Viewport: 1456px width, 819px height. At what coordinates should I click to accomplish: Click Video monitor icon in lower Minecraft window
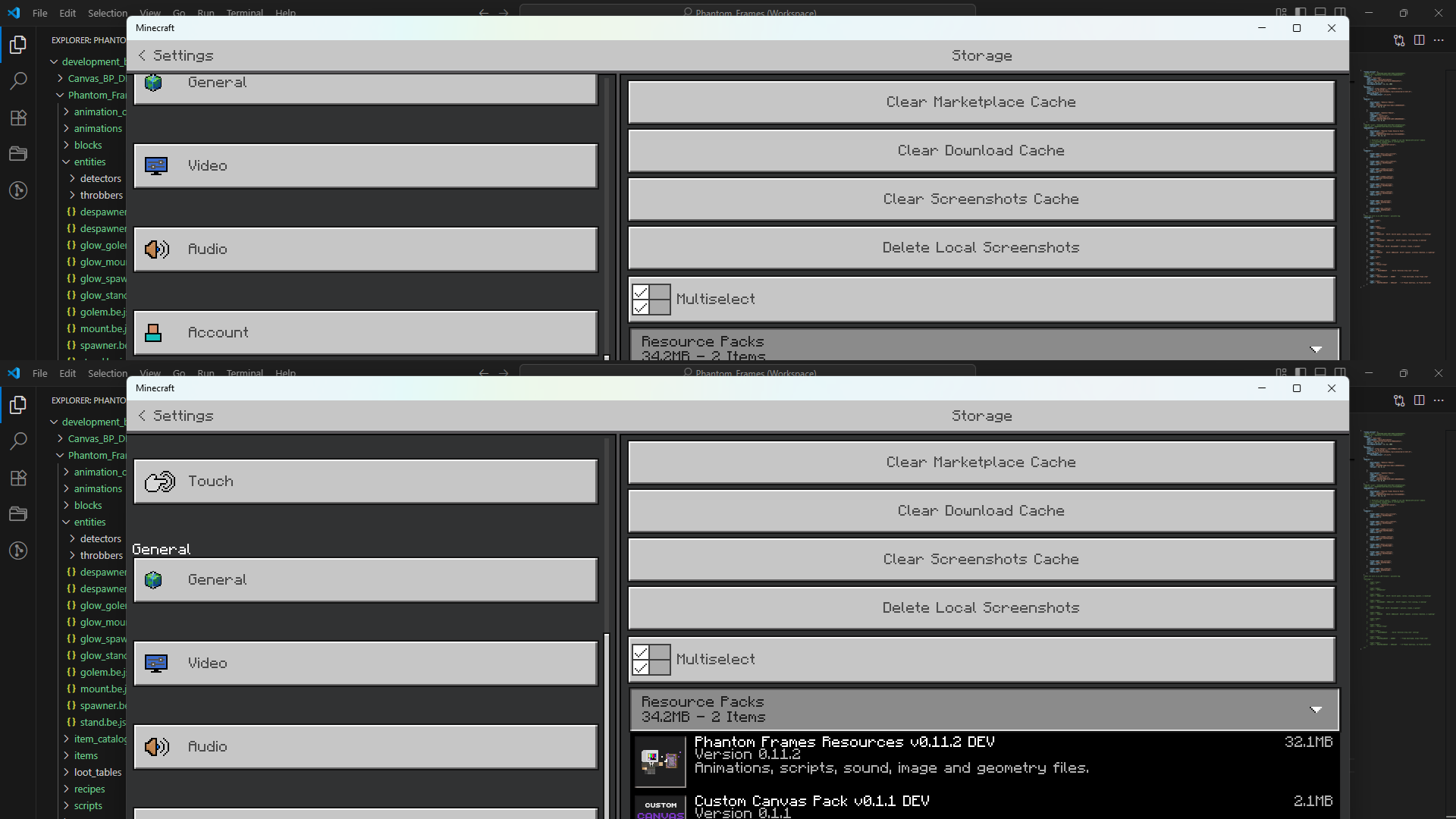coord(156,664)
